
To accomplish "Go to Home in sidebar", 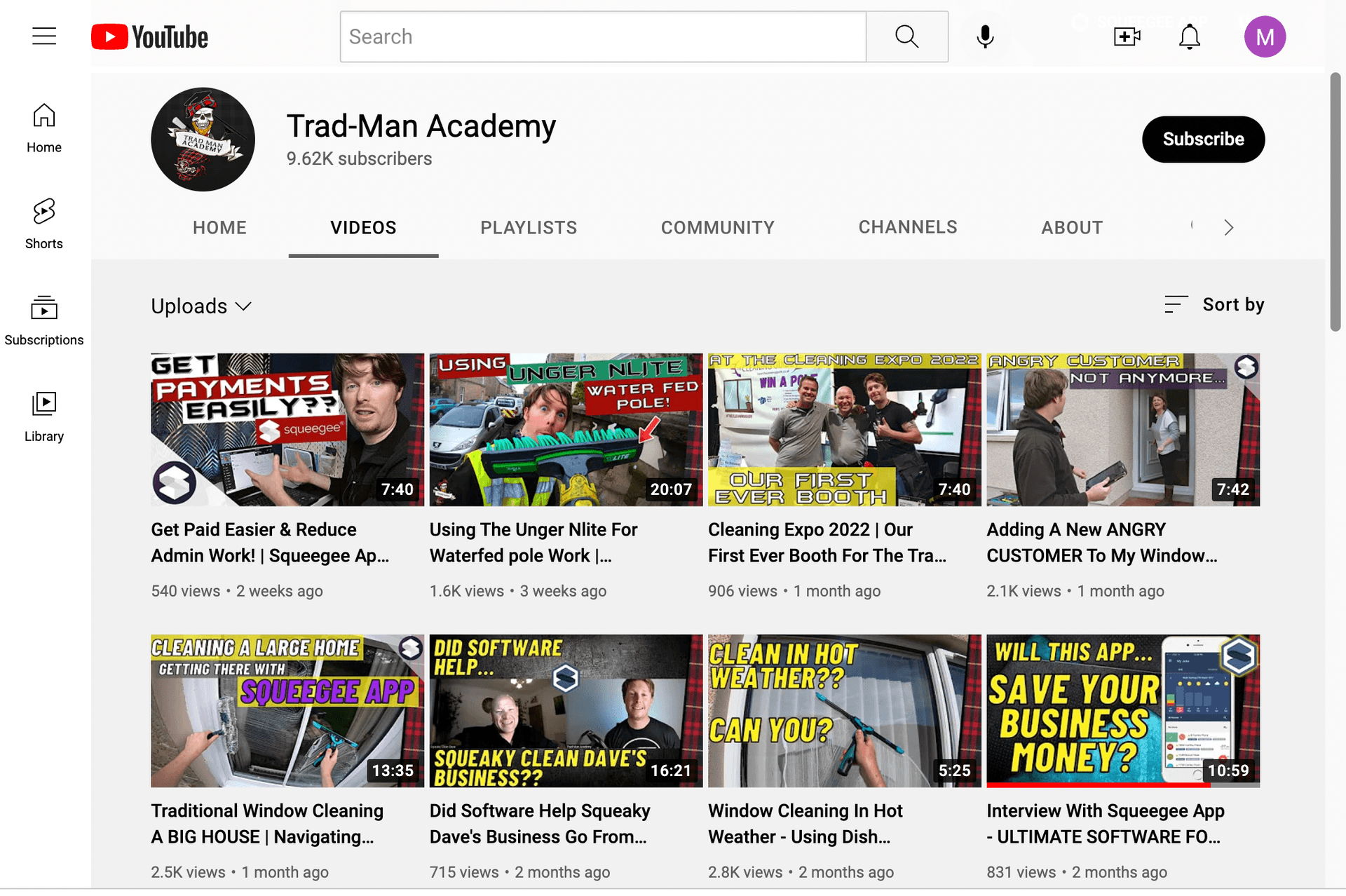I will click(x=44, y=128).
